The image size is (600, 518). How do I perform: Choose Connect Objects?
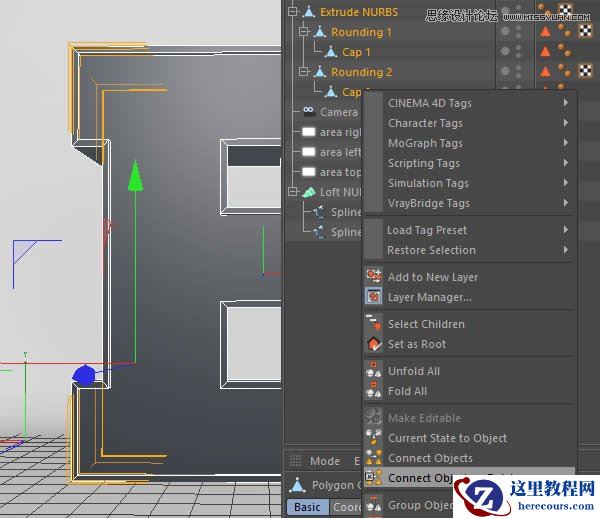(x=469, y=458)
